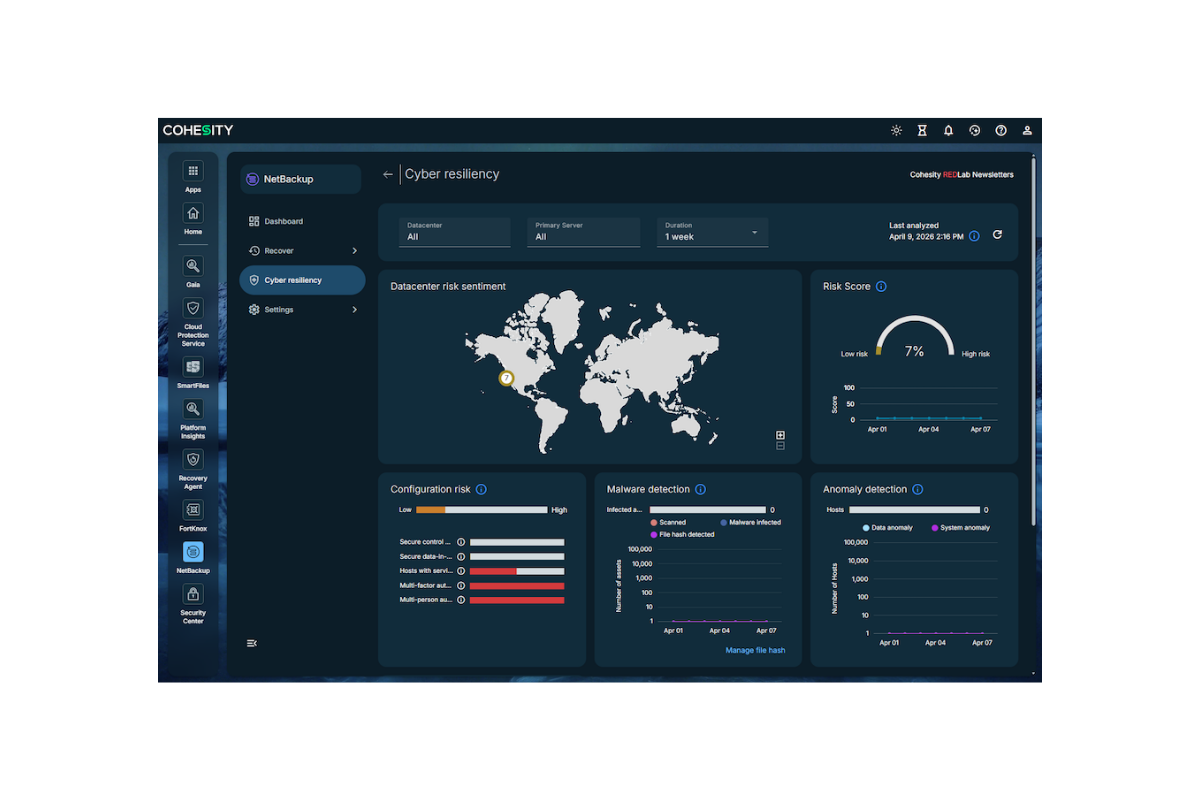This screenshot has height=800, width=1200.
Task: Expand the Recover submenu chevron
Action: coord(354,251)
